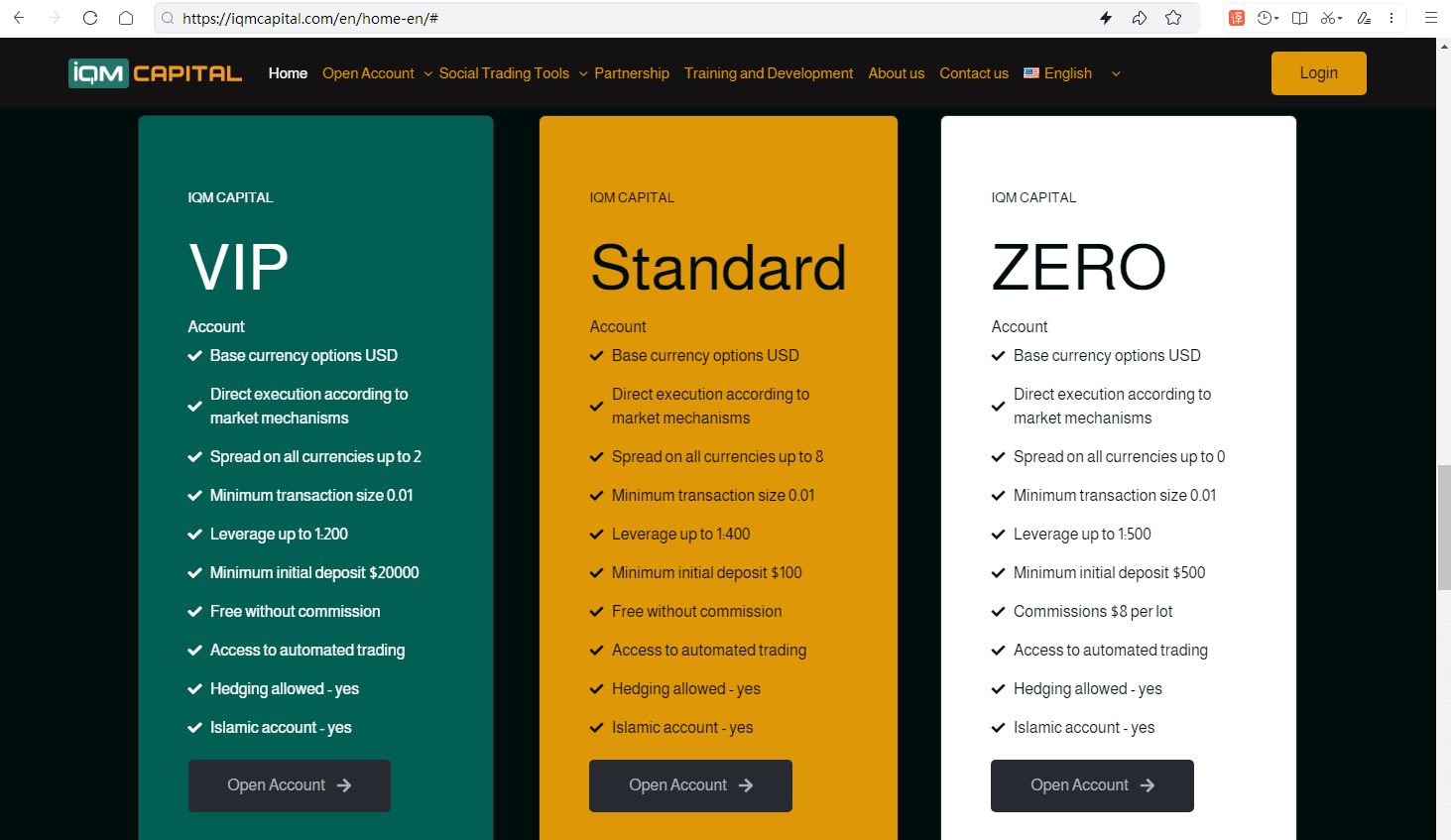The width and height of the screenshot is (1451, 840).
Task: Click the page vertical scrollbar thumb
Action: click(x=1444, y=528)
